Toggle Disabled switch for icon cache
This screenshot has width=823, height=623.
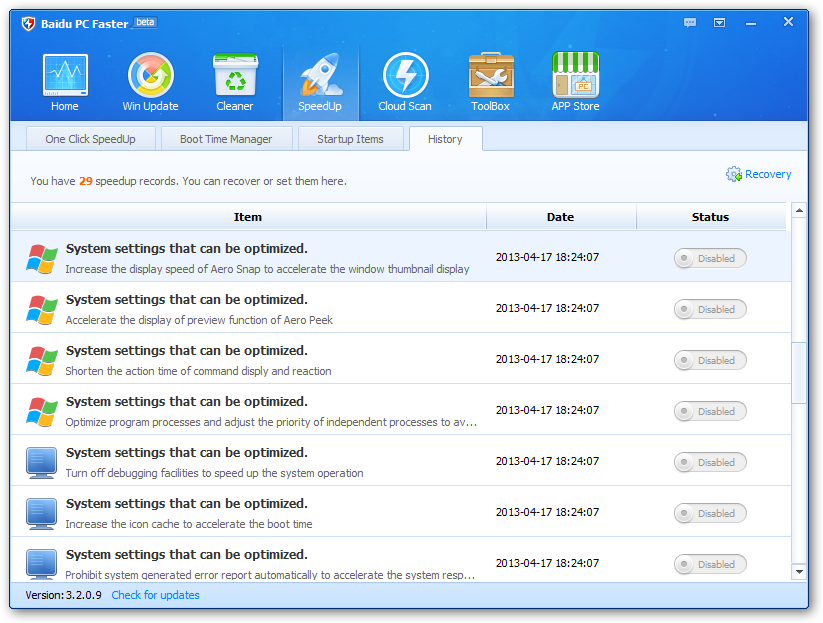[710, 513]
